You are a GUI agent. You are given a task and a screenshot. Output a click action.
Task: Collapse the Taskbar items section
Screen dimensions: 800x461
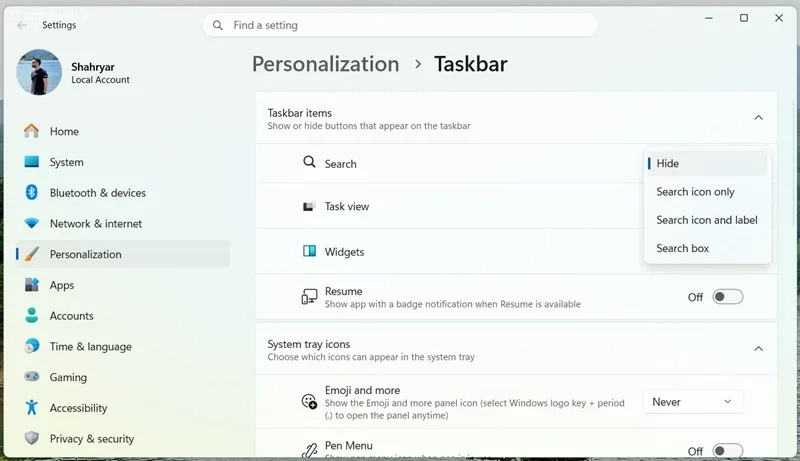pyautogui.click(x=759, y=118)
